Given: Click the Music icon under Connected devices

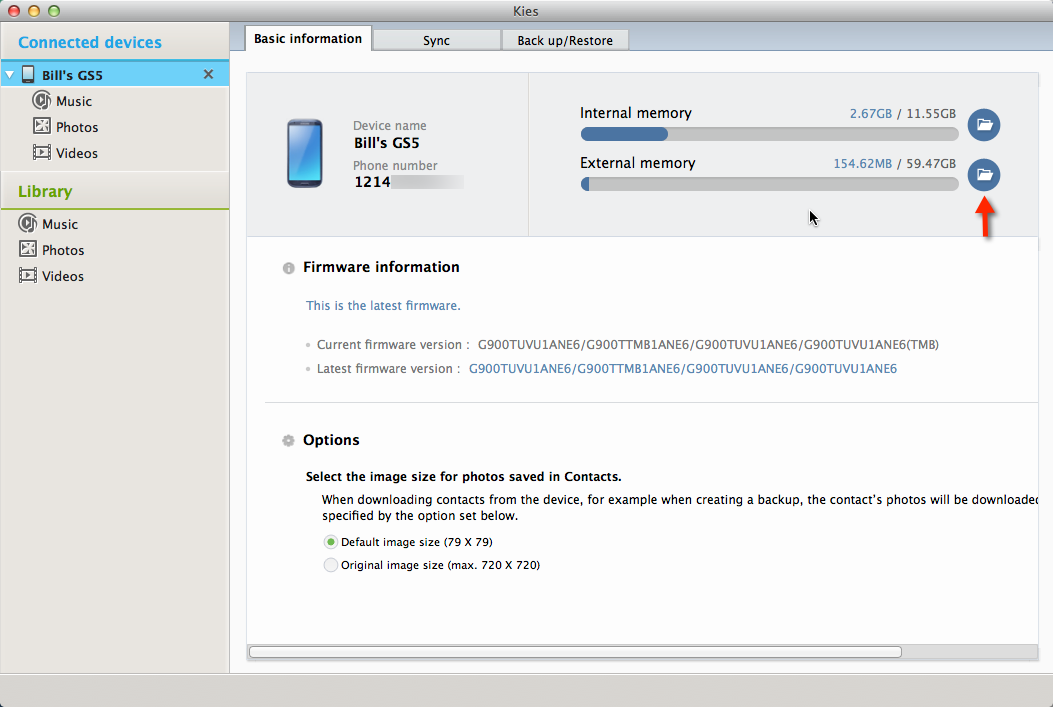Looking at the screenshot, I should [42, 101].
